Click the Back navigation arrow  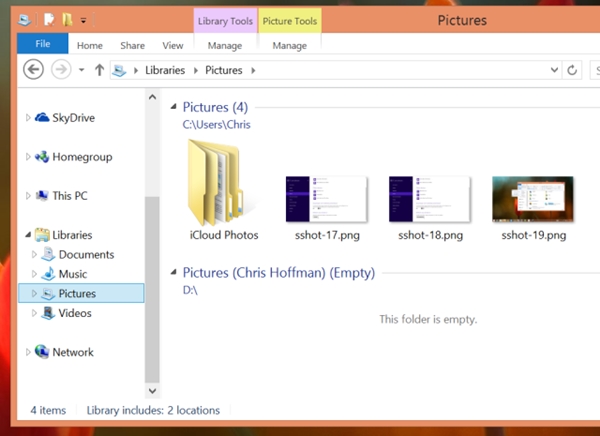pyautogui.click(x=33, y=70)
